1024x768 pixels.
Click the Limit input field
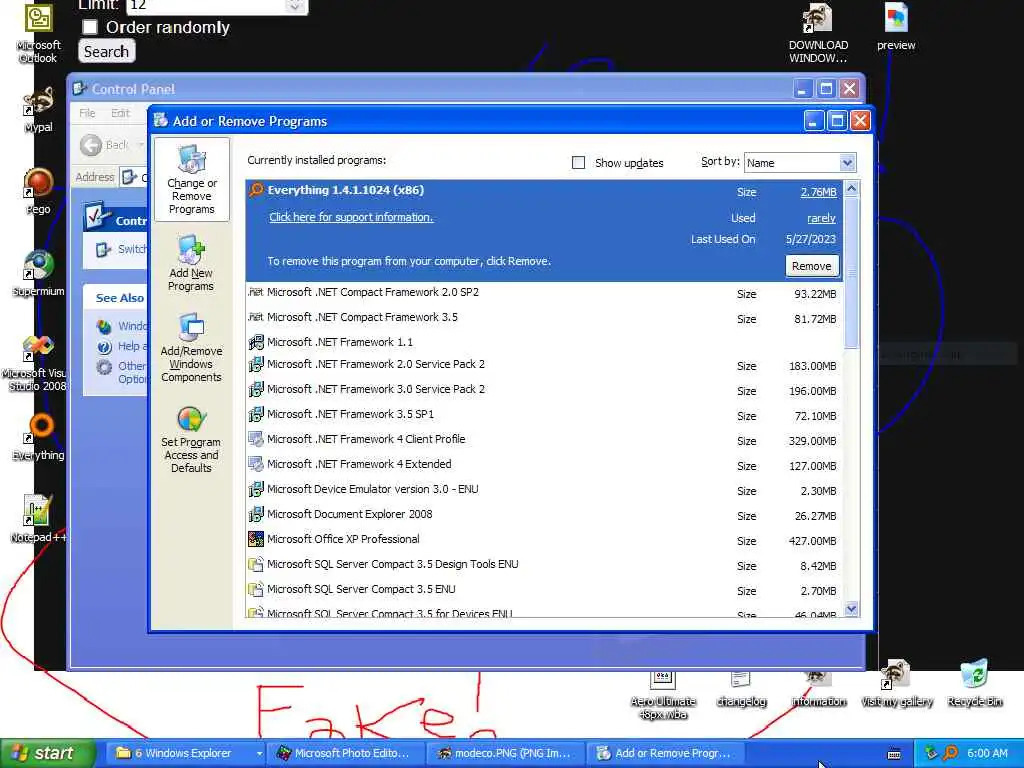206,6
